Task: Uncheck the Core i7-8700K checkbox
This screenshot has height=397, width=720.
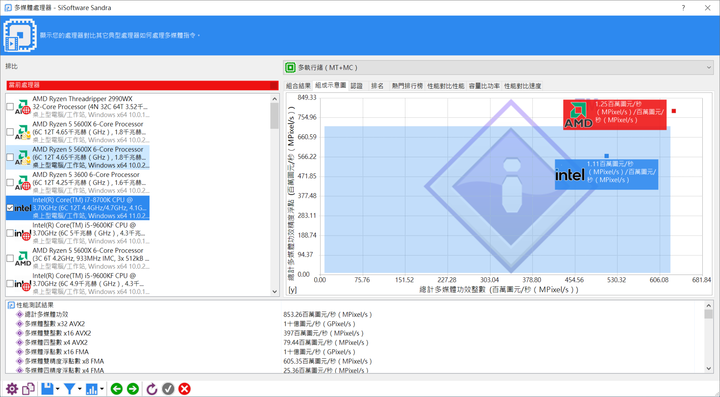Action: click(x=10, y=208)
